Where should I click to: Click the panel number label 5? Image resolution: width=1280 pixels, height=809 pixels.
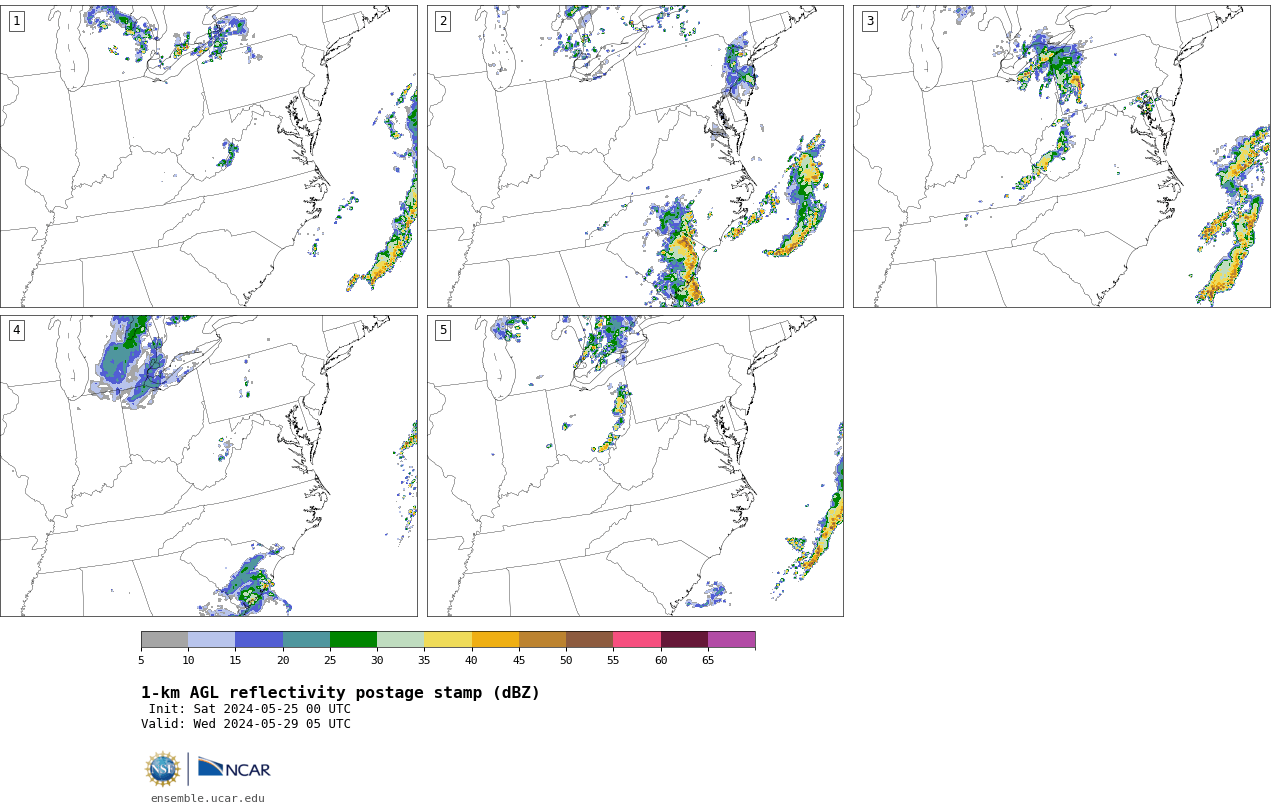pyautogui.click(x=443, y=330)
